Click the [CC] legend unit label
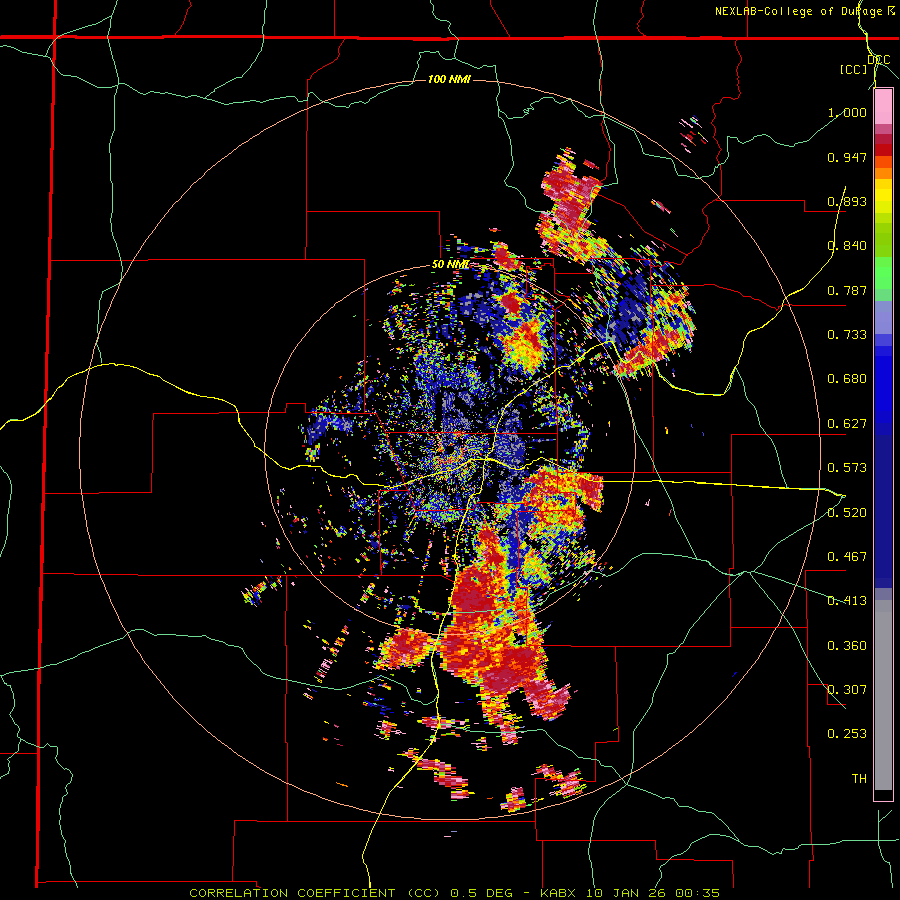The width and height of the screenshot is (900, 900). pos(853,69)
